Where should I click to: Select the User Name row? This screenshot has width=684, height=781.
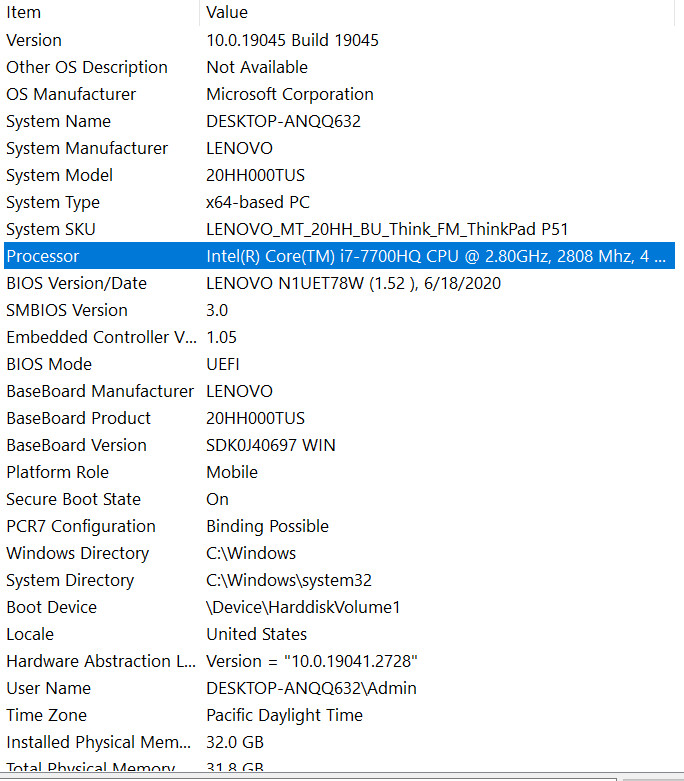(x=48, y=688)
